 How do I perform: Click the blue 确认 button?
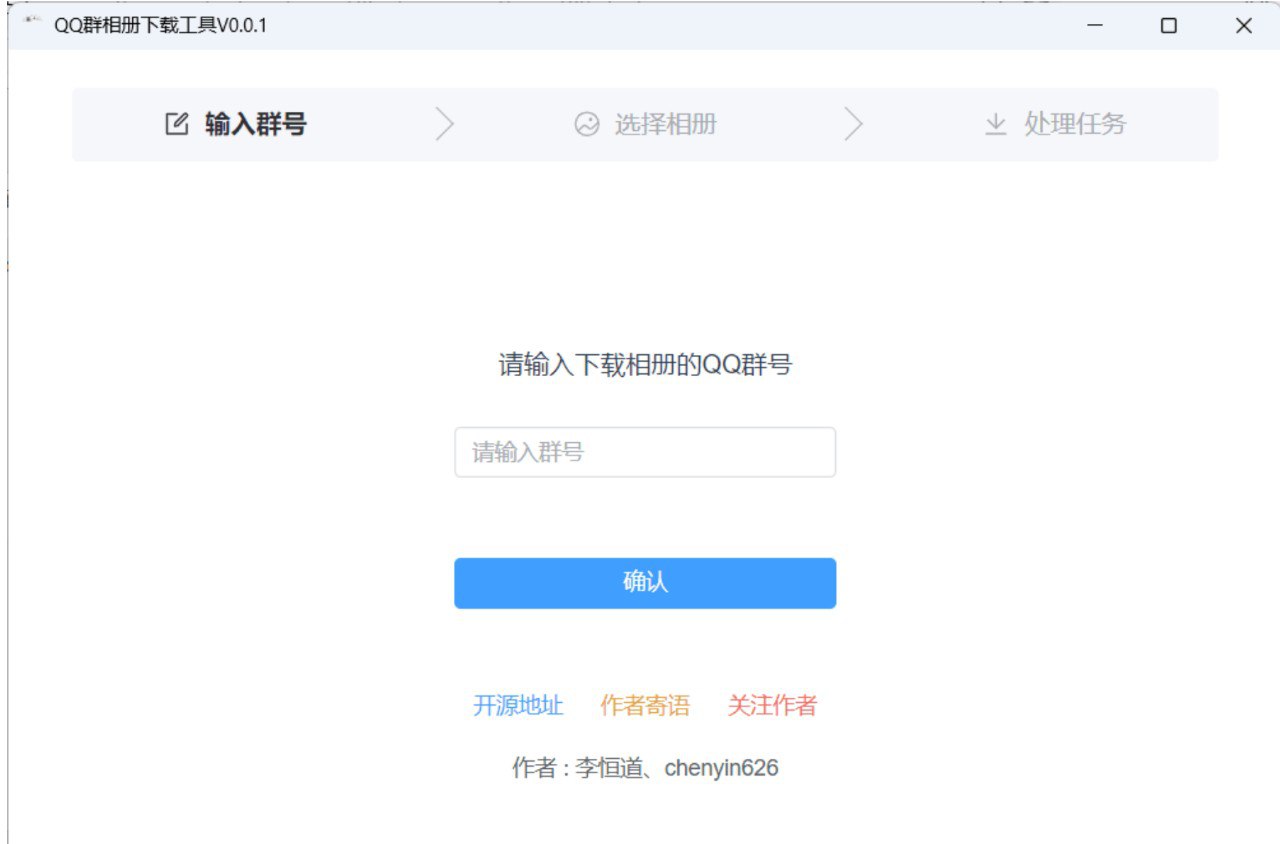pyautogui.click(x=645, y=583)
